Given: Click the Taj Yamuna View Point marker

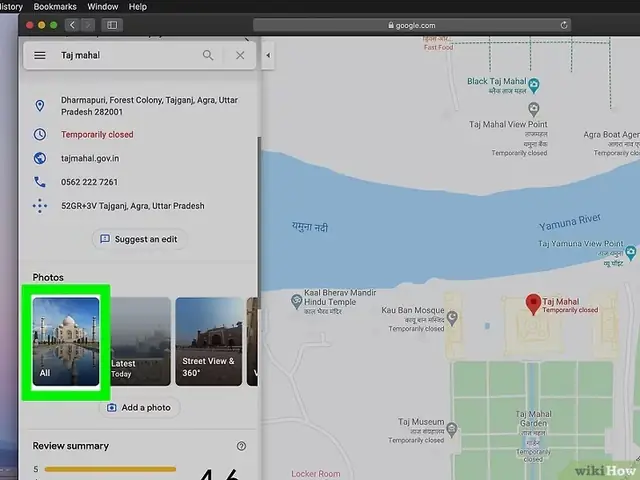Looking at the screenshot, I should pyautogui.click(x=631, y=253).
